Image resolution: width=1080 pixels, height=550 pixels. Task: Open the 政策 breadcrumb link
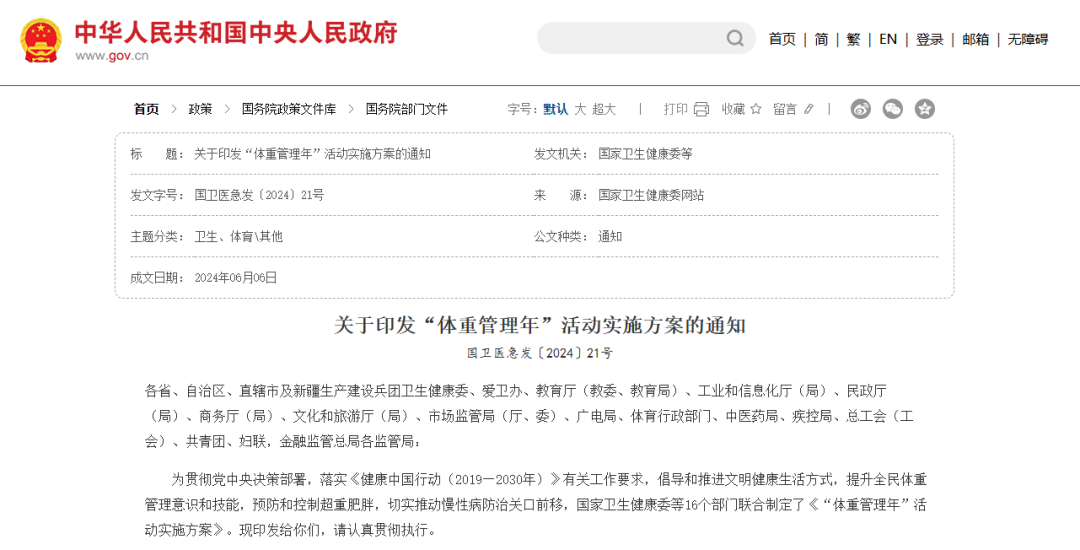pos(200,109)
